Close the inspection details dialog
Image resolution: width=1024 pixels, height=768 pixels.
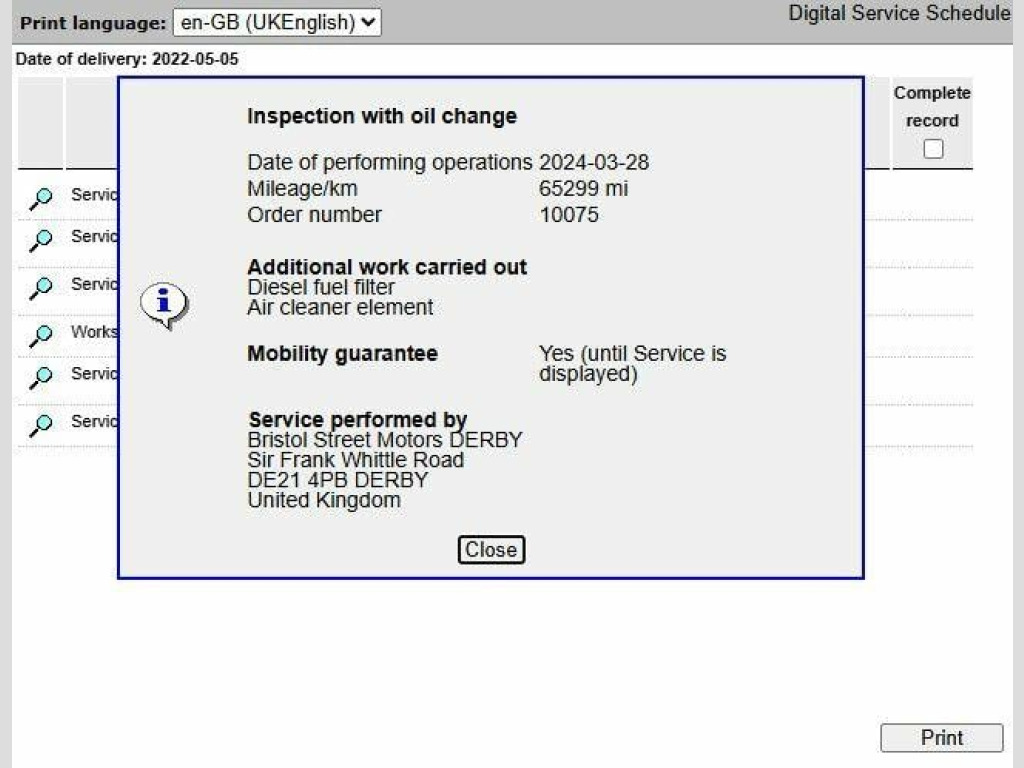[491, 550]
